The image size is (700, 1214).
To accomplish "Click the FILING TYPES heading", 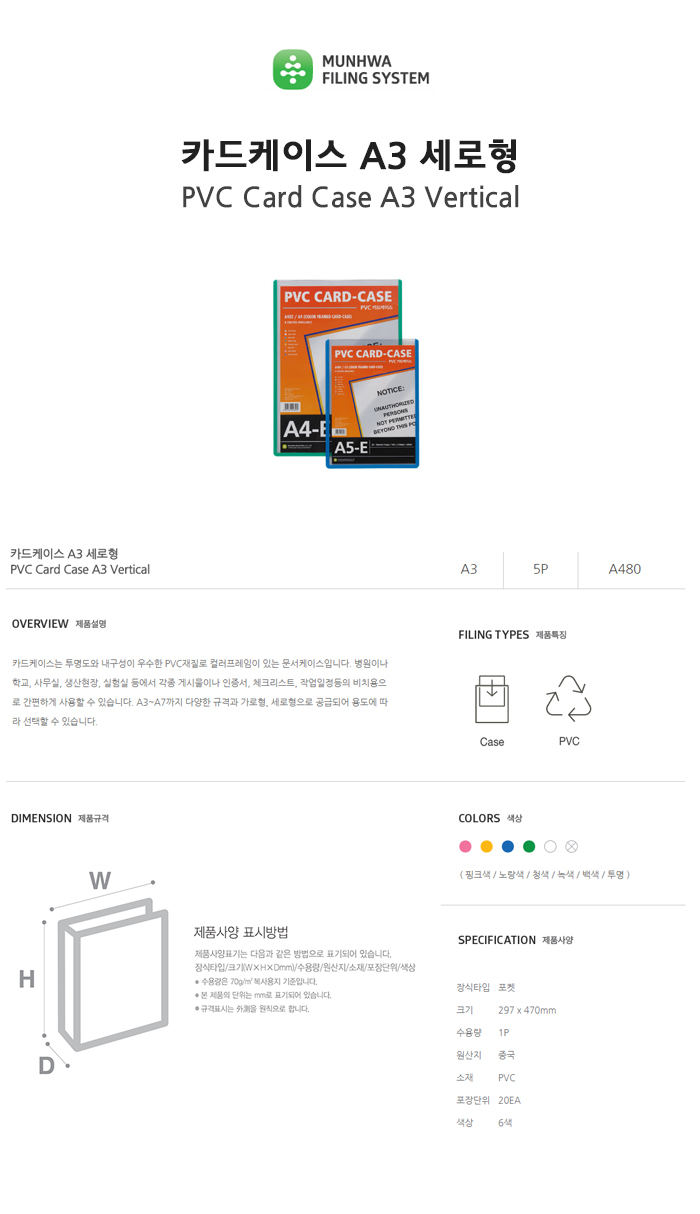I will [494, 635].
